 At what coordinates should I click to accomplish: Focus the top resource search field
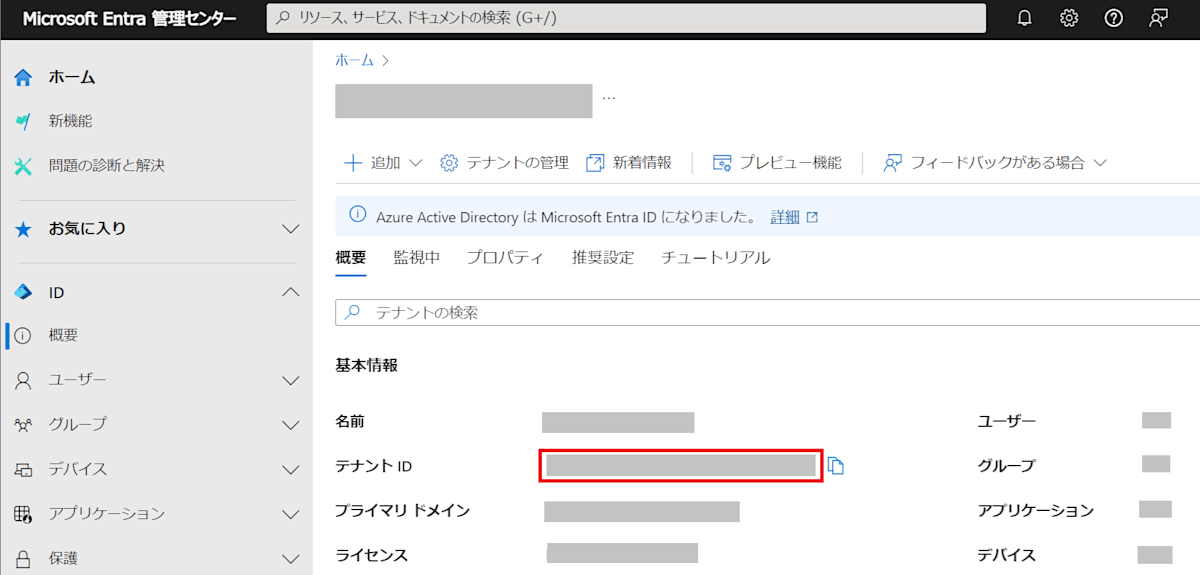pos(626,18)
